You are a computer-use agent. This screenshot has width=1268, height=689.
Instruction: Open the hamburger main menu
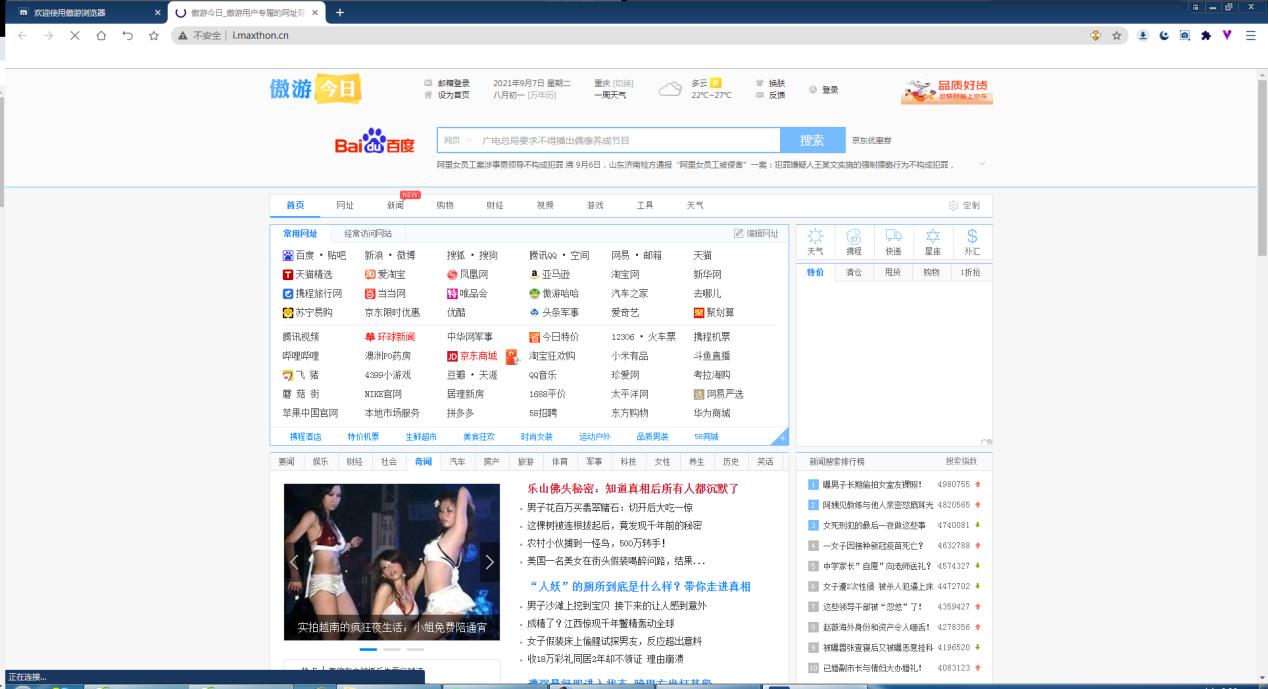tap(1250, 35)
